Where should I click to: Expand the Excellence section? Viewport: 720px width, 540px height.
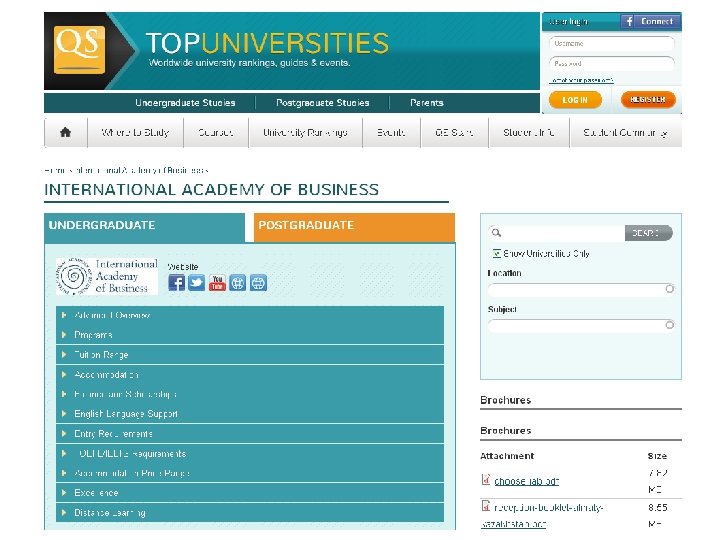250,493
